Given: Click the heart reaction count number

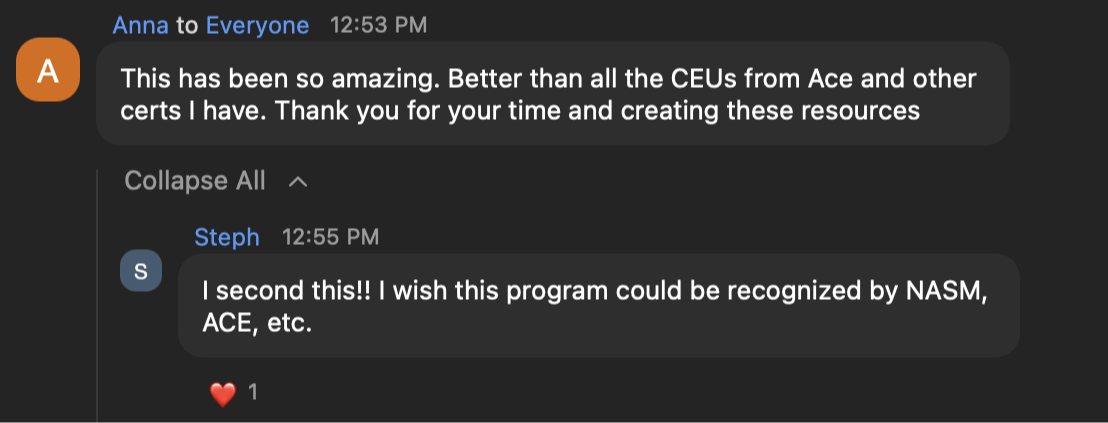Looking at the screenshot, I should (x=253, y=393).
